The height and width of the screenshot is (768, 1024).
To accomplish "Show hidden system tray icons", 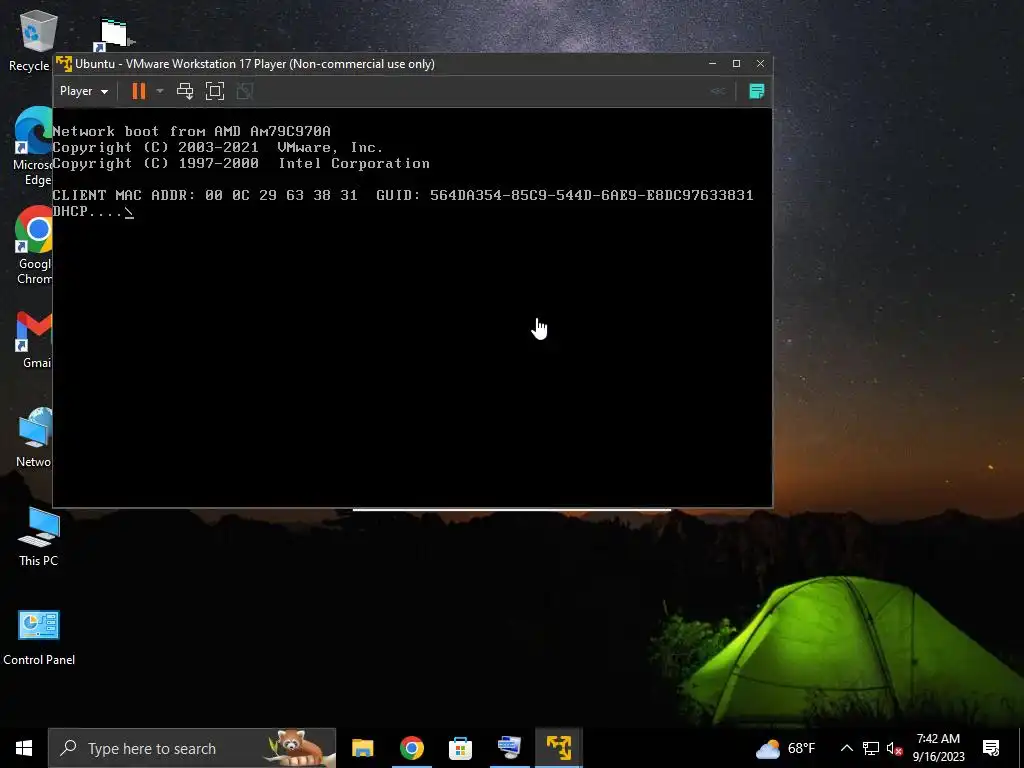I will pyautogui.click(x=846, y=748).
